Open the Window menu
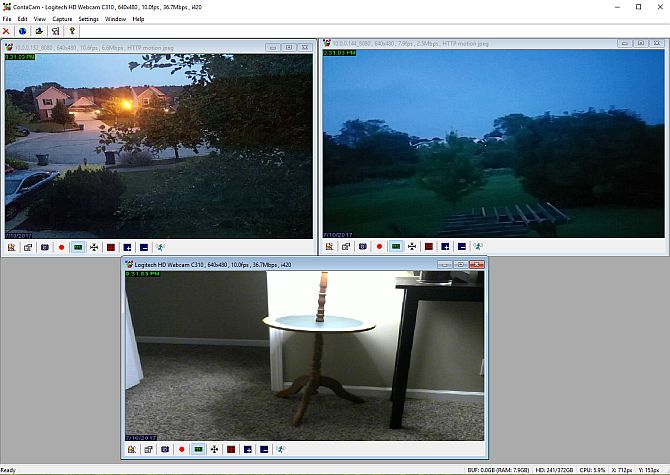Screen dimensions: 670x475 pos(115,19)
